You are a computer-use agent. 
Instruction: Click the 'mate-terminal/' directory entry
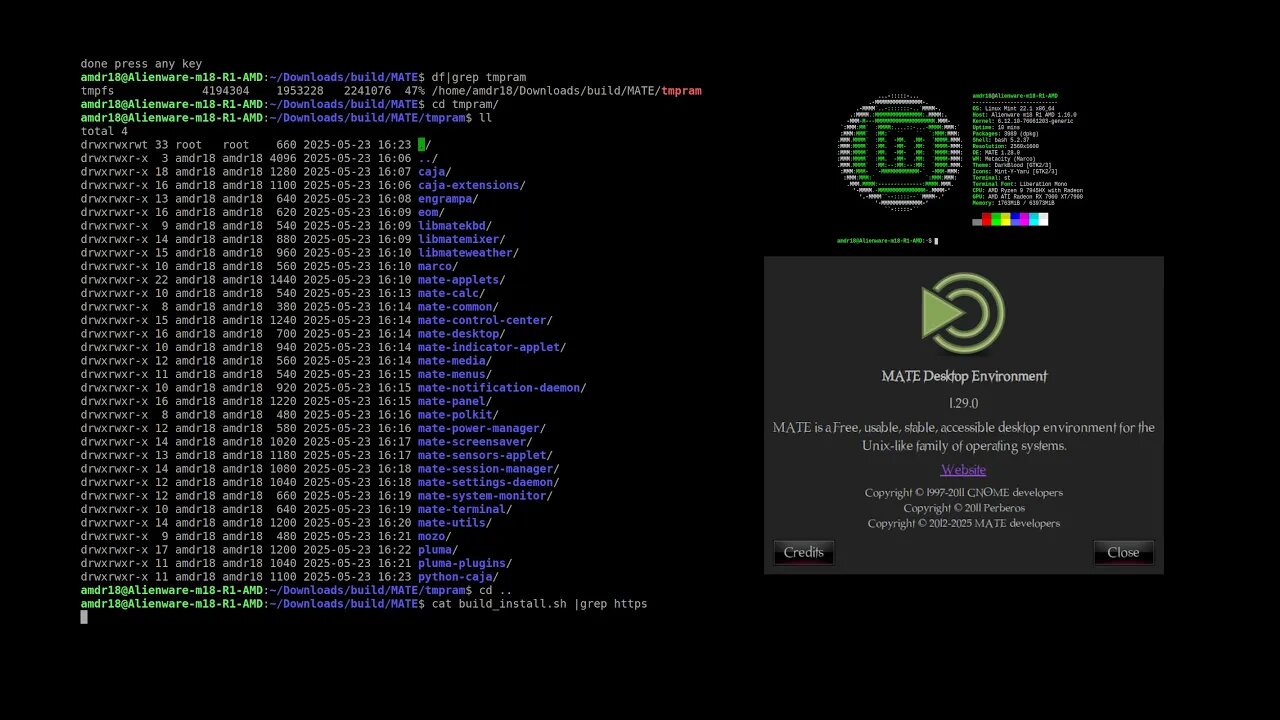pos(465,509)
